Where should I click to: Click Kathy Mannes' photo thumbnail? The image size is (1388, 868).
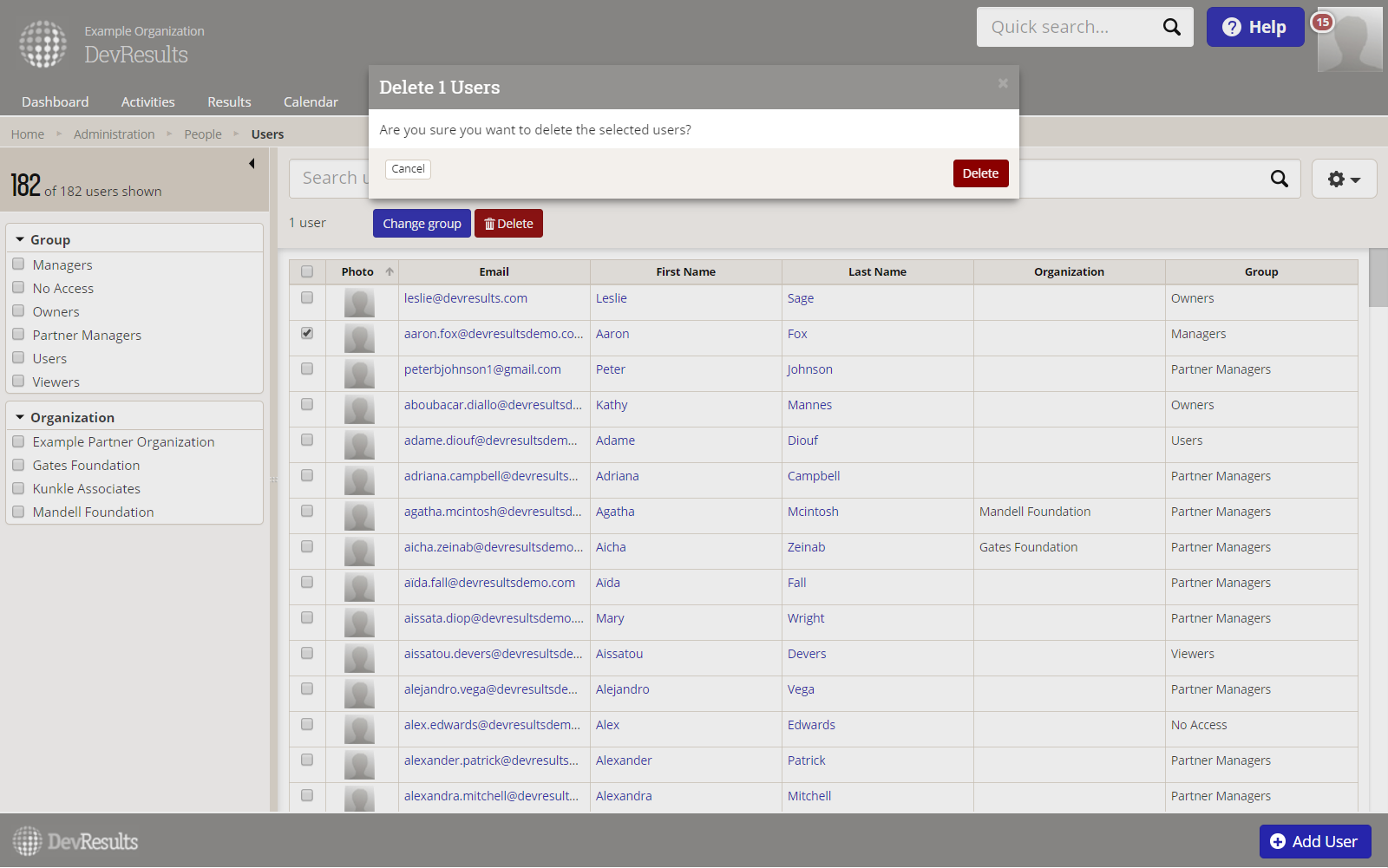click(359, 409)
